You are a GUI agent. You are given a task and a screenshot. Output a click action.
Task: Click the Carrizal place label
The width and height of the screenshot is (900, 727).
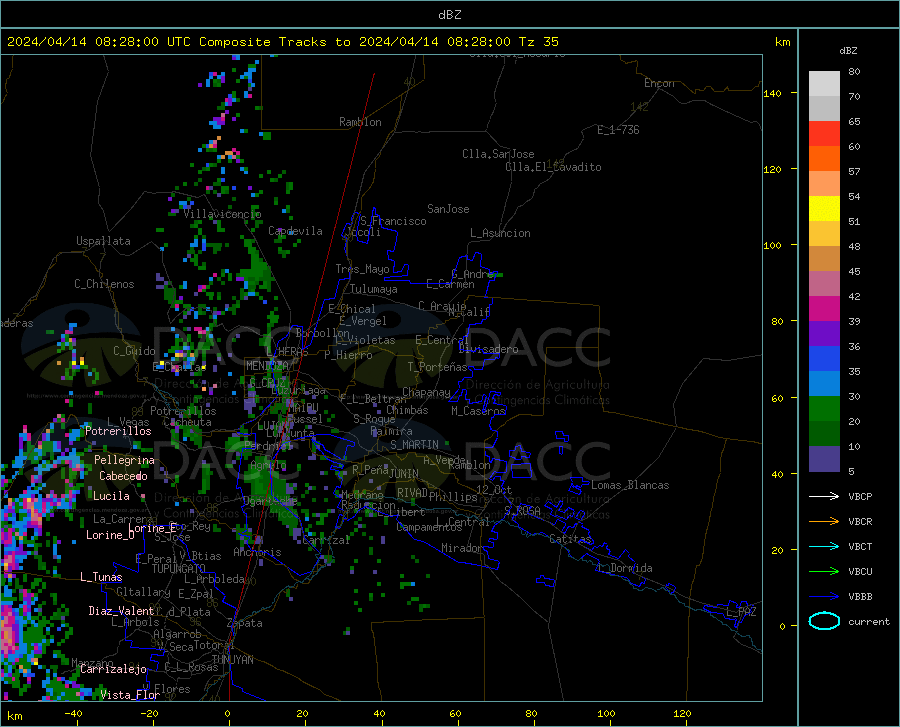pyautogui.click(x=326, y=541)
